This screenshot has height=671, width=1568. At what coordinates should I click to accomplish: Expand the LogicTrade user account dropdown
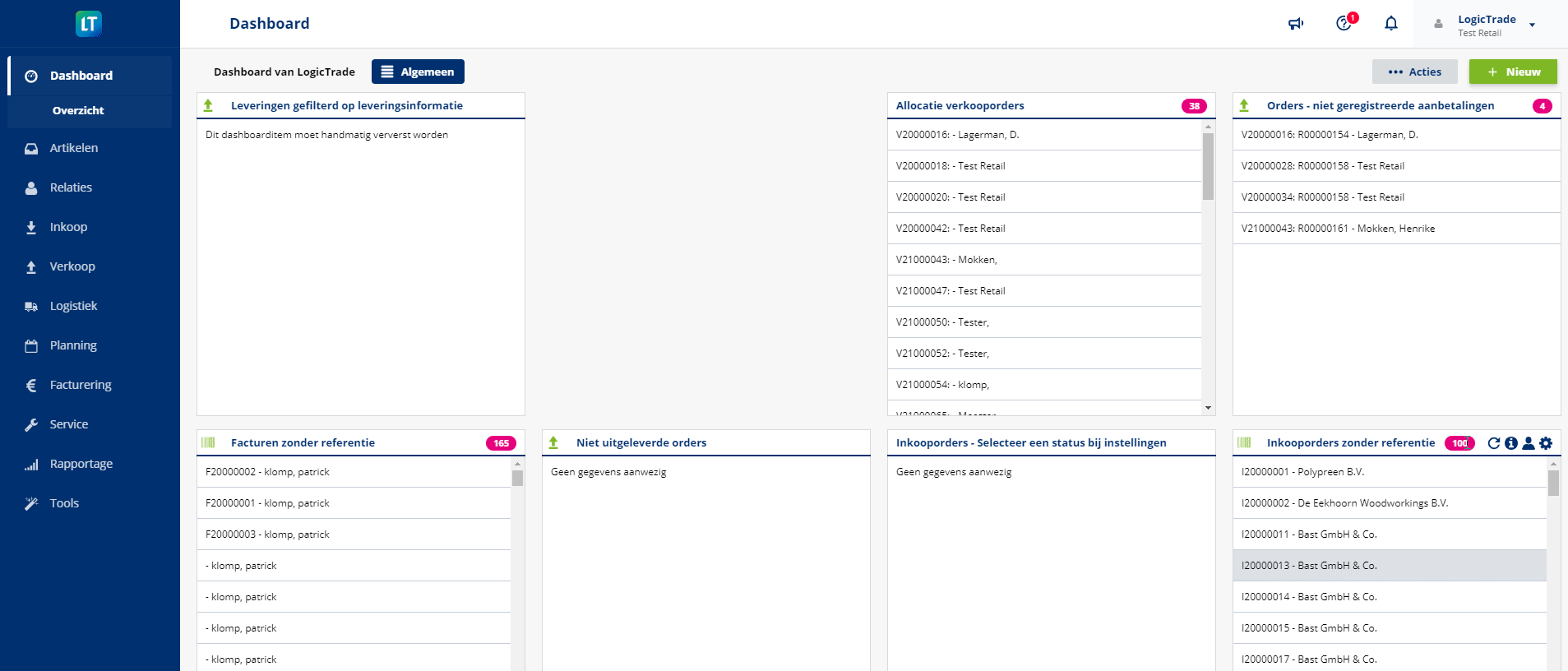(x=1532, y=25)
